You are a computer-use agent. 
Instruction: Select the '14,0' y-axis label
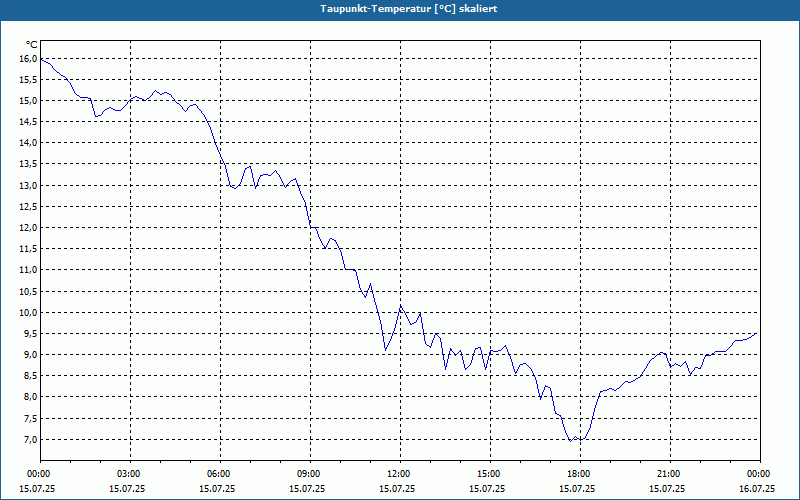point(29,143)
